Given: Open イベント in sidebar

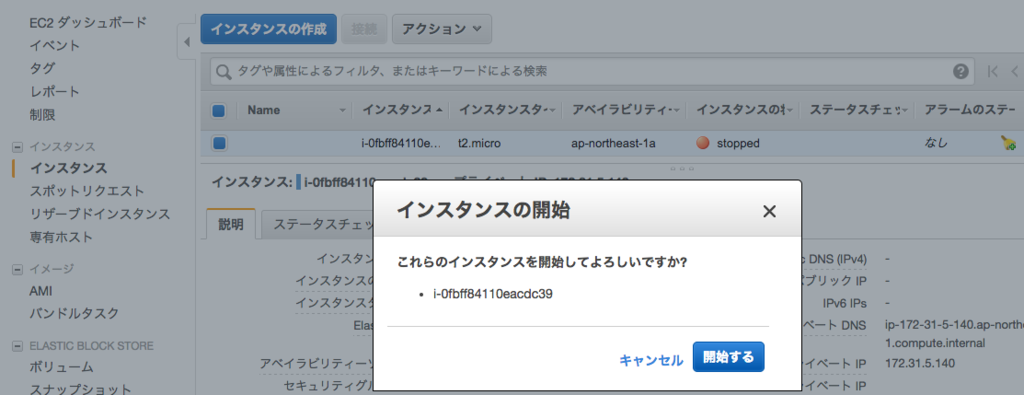Looking at the screenshot, I should click(55, 45).
